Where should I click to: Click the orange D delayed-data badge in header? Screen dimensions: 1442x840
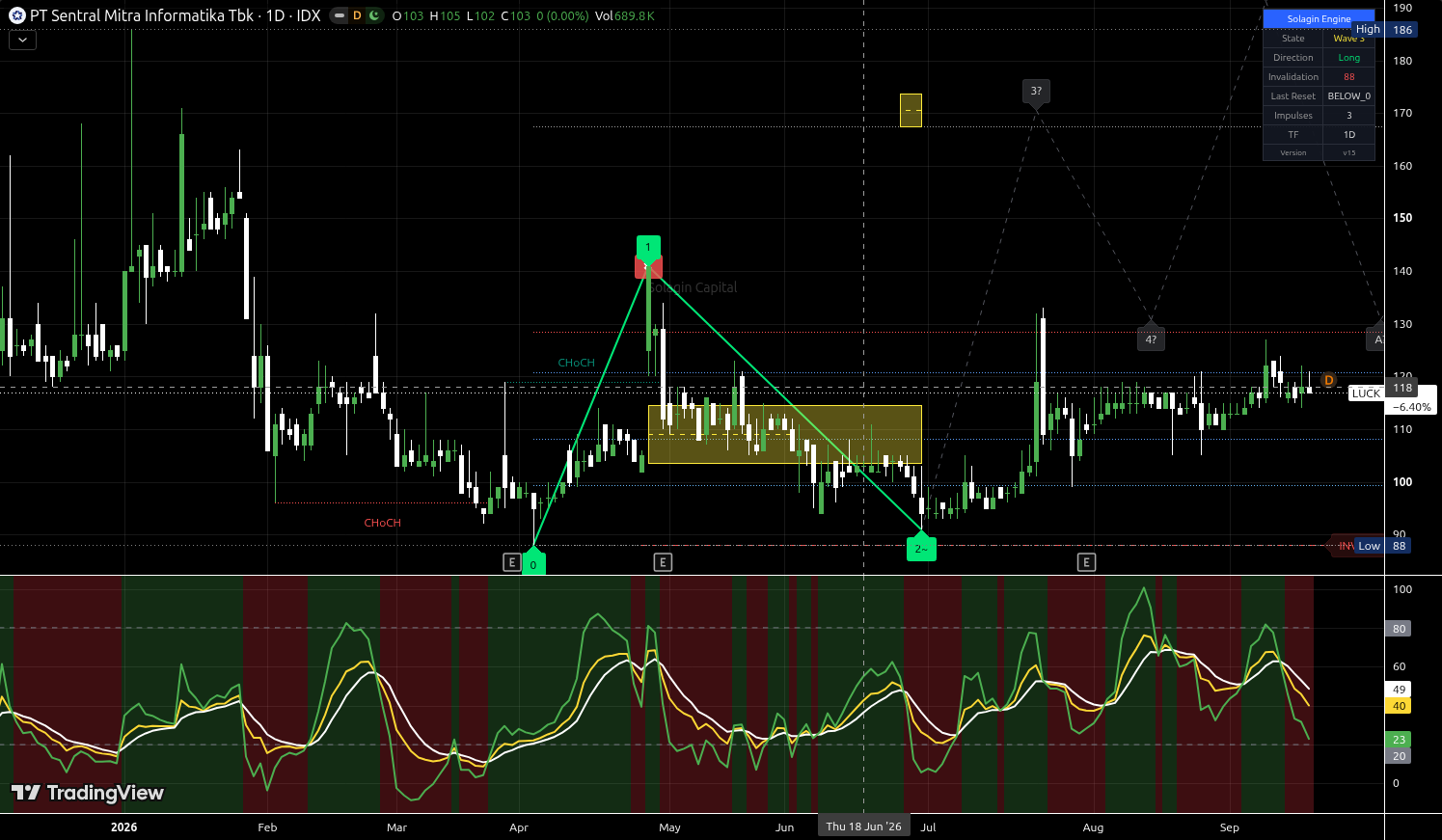pos(357,15)
